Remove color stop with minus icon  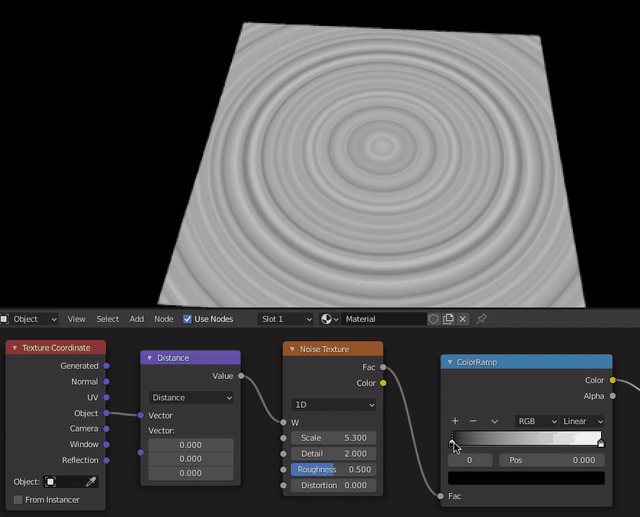[x=473, y=421]
